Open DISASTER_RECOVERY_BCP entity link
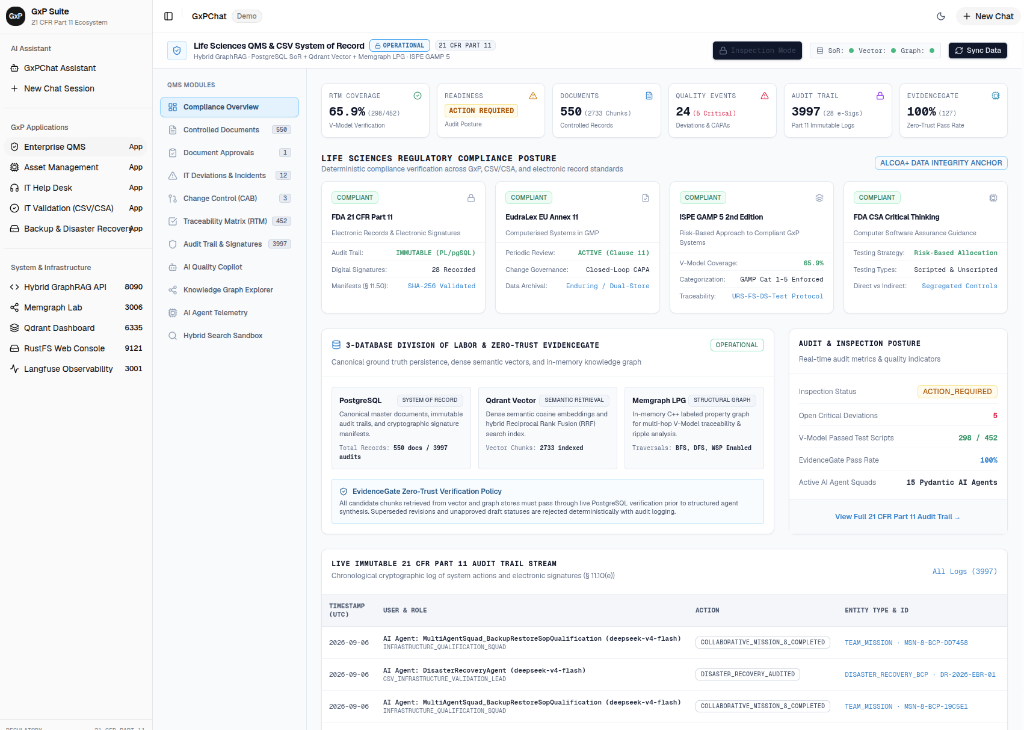The image size is (1024, 730). coord(920,674)
